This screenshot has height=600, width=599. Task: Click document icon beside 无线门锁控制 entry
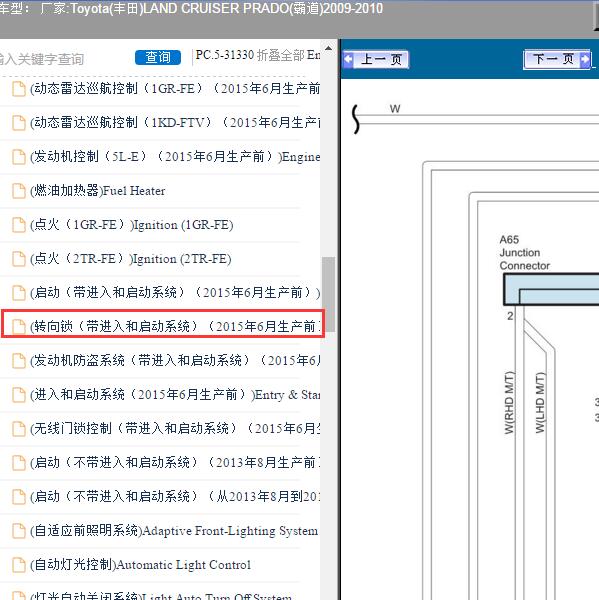tap(18, 429)
